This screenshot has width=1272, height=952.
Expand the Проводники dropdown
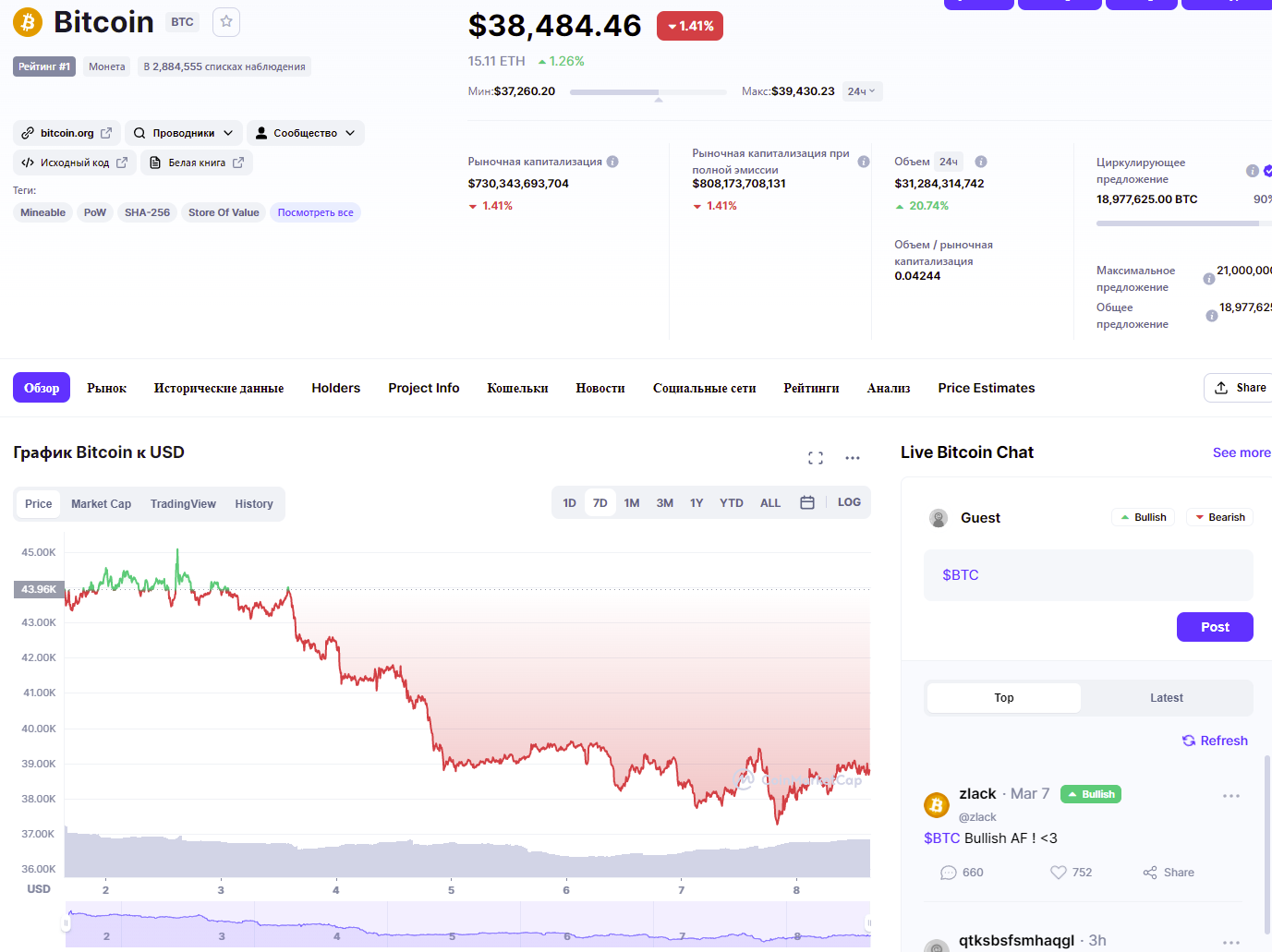[184, 133]
